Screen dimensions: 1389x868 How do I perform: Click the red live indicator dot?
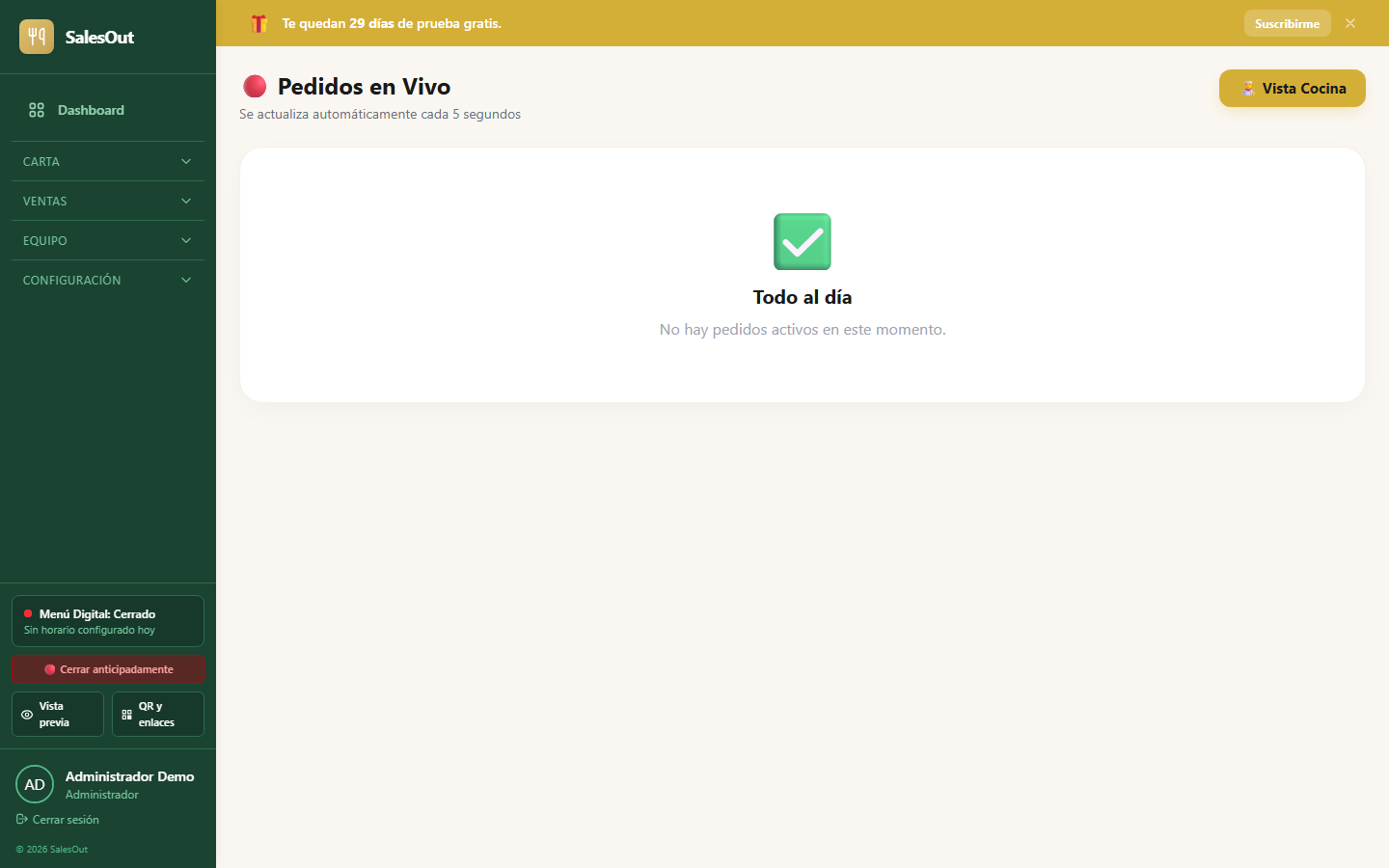click(x=255, y=87)
